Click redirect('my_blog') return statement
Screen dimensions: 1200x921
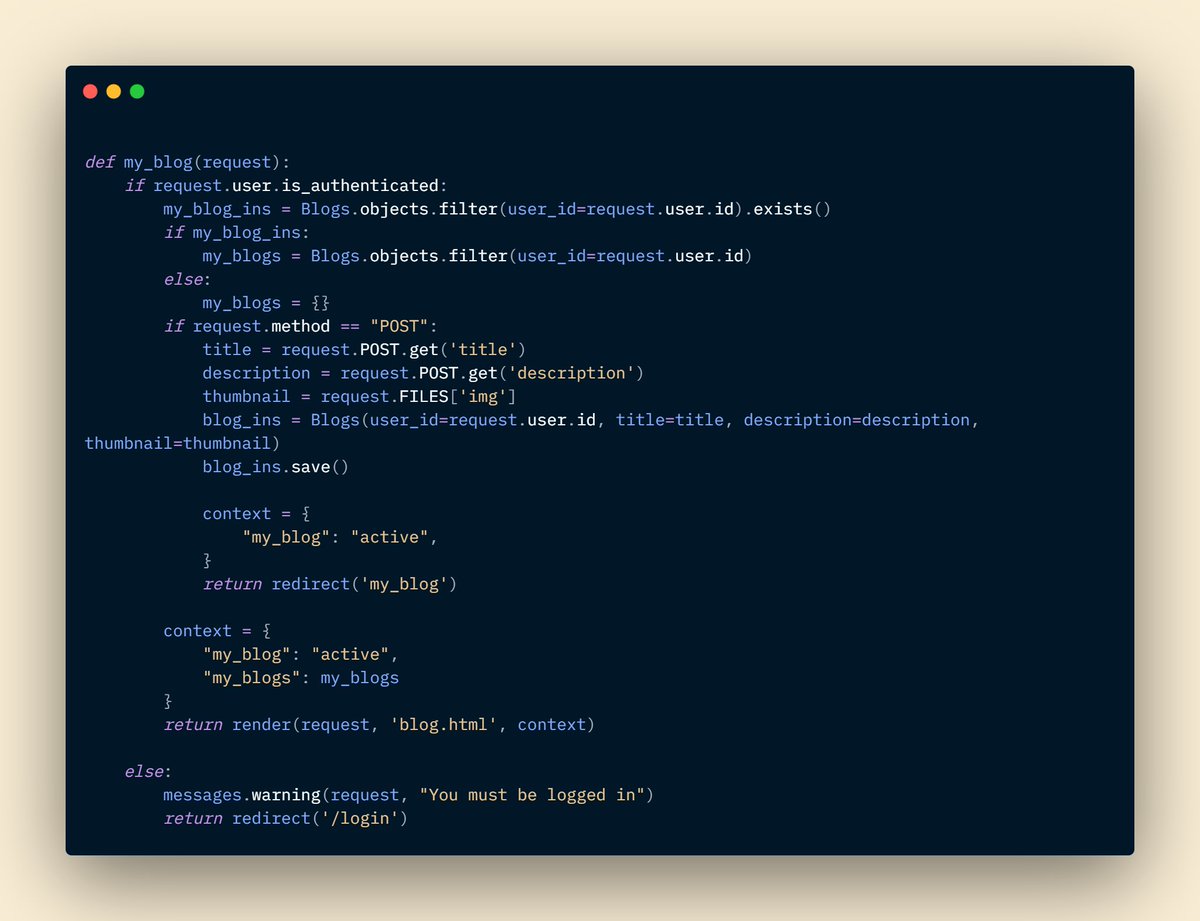point(330,584)
